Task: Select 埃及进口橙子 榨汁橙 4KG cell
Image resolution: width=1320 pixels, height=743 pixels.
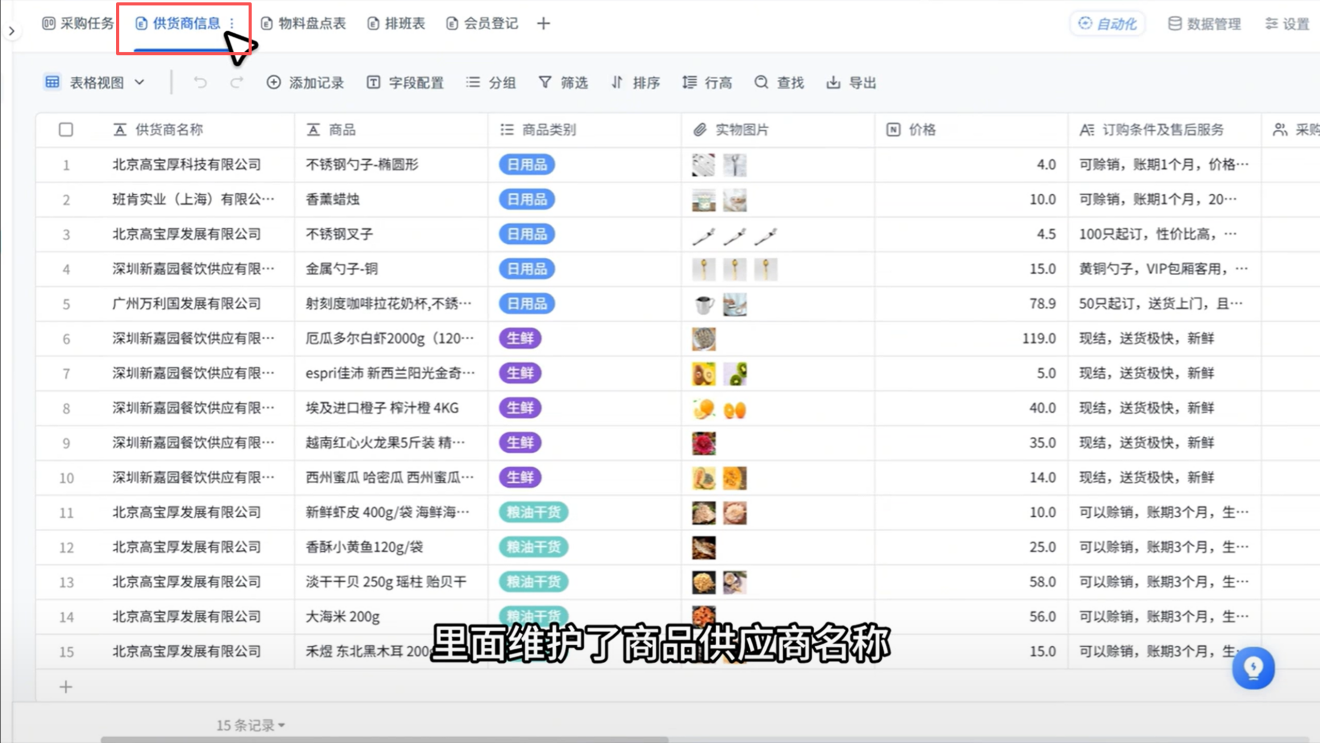Action: pyautogui.click(x=391, y=408)
